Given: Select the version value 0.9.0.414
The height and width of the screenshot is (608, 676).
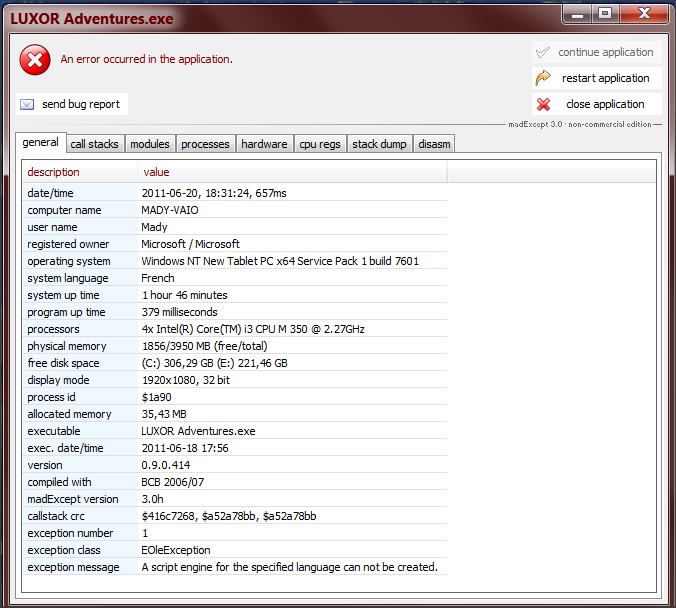Looking at the screenshot, I should tap(166, 465).
